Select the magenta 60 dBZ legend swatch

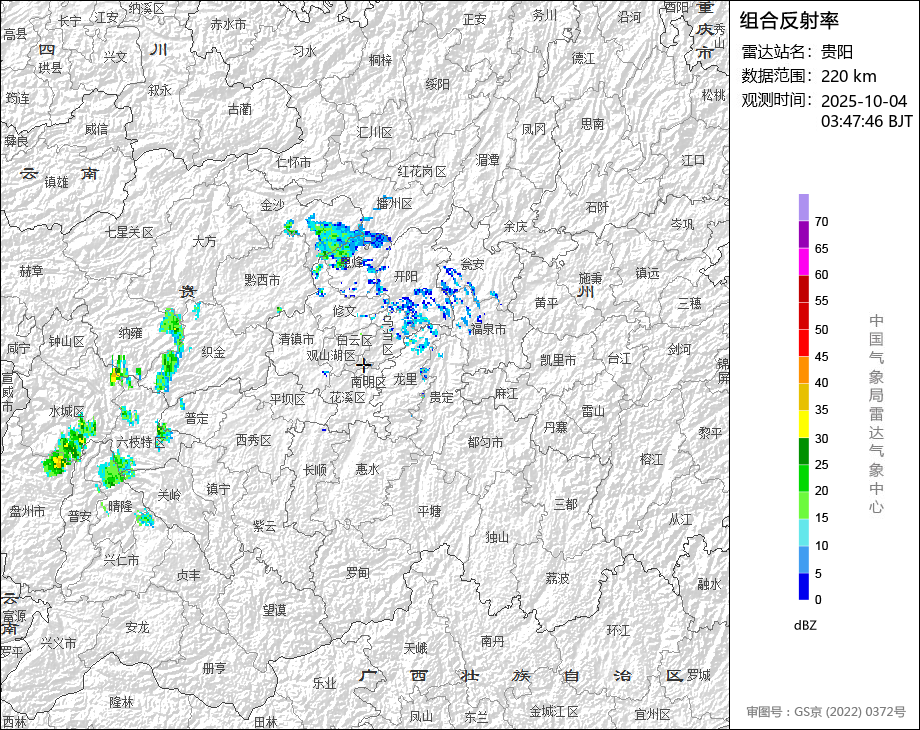click(x=804, y=261)
